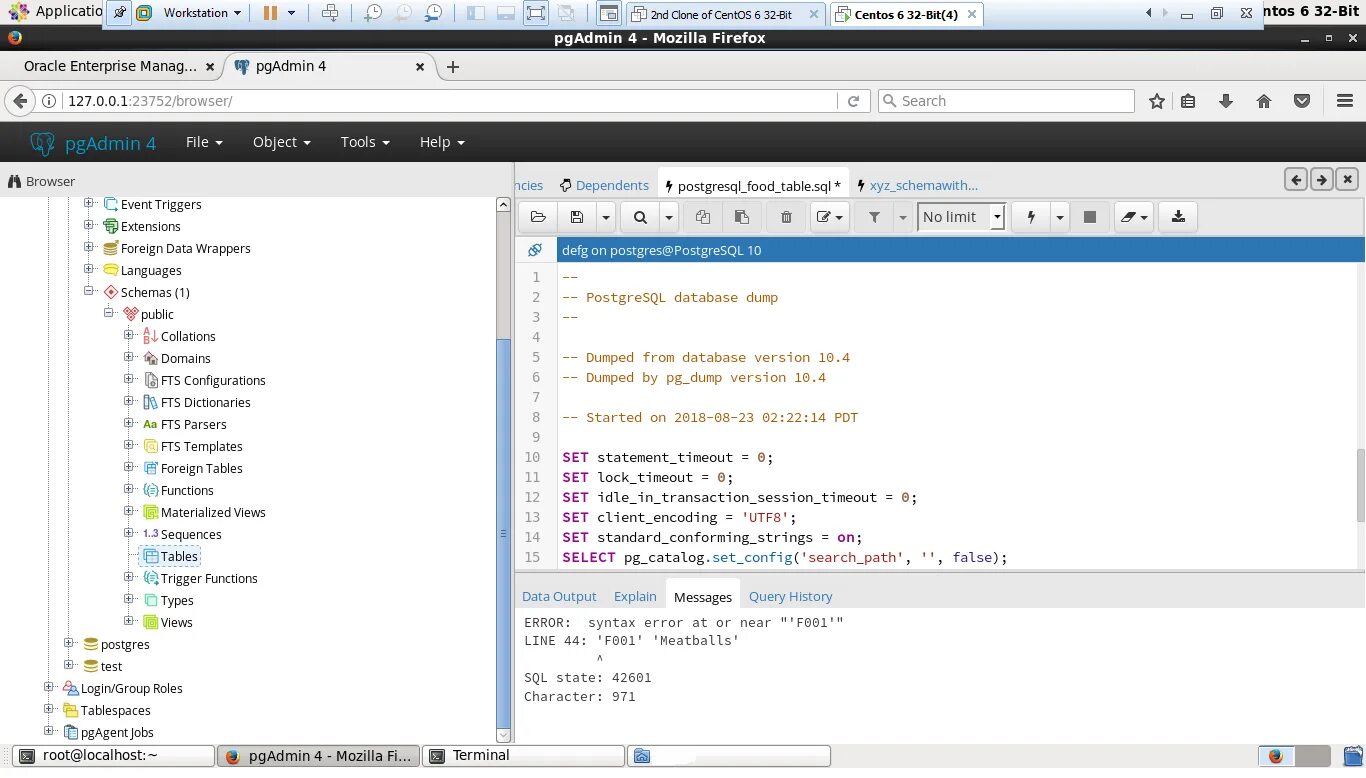1366x778 pixels.
Task: Save the query file
Action: pyautogui.click(x=576, y=217)
